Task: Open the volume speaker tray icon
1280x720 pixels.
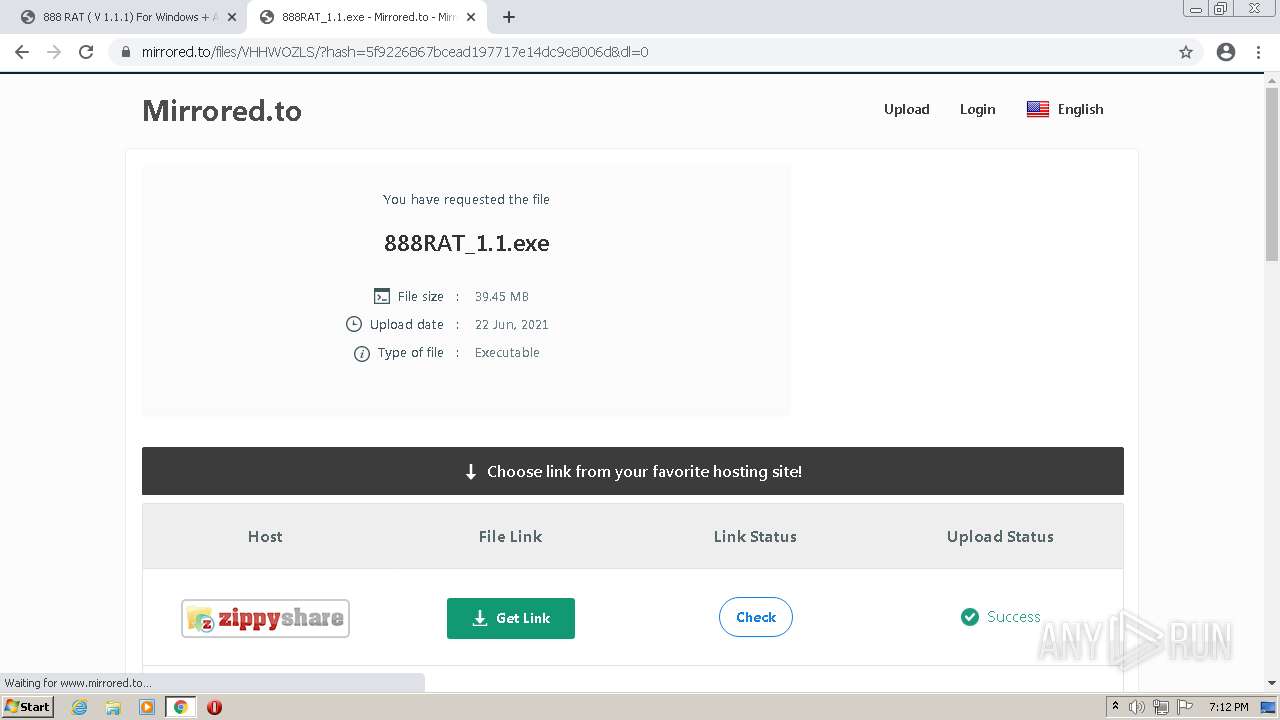Action: pos(1137,707)
